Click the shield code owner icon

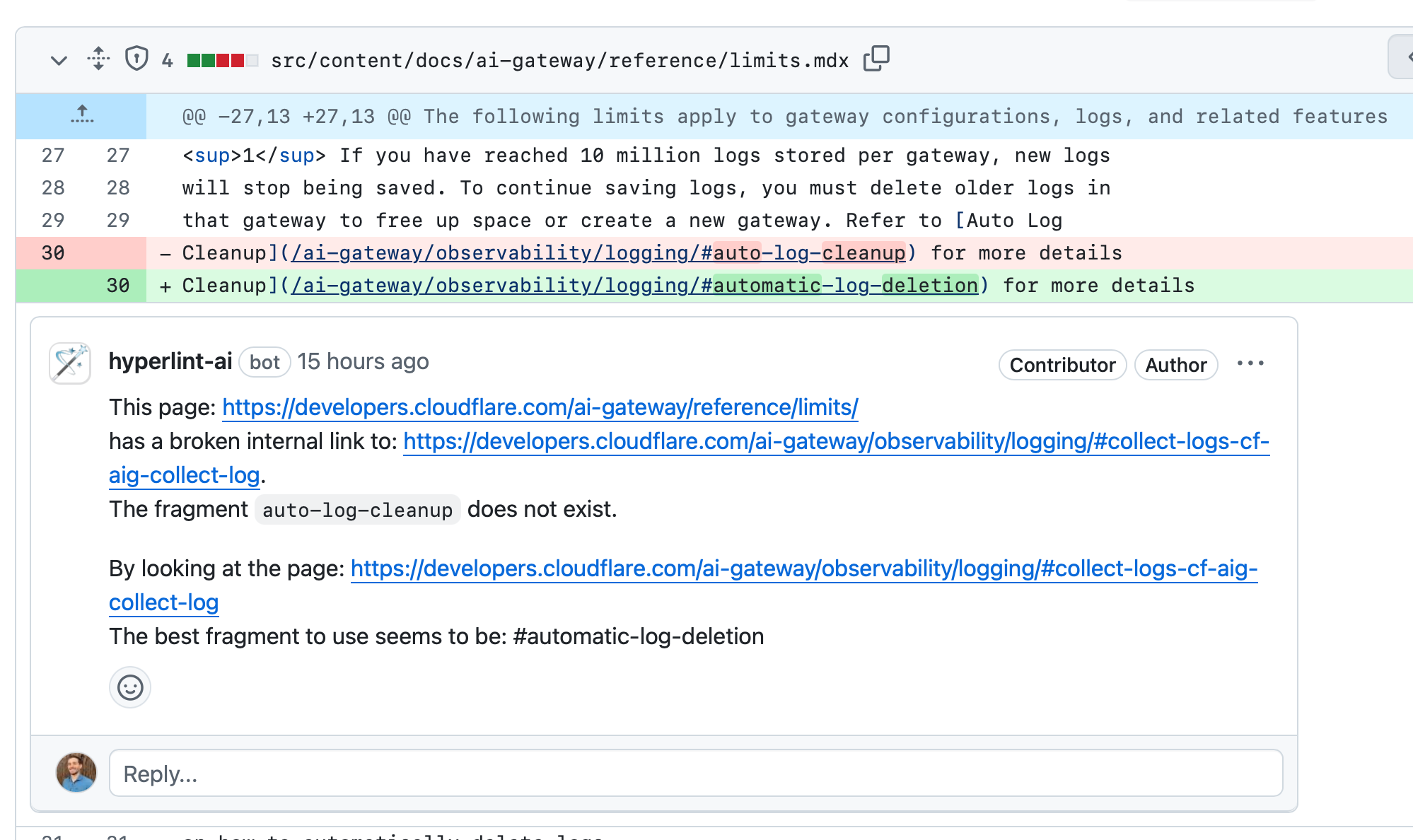pos(136,59)
